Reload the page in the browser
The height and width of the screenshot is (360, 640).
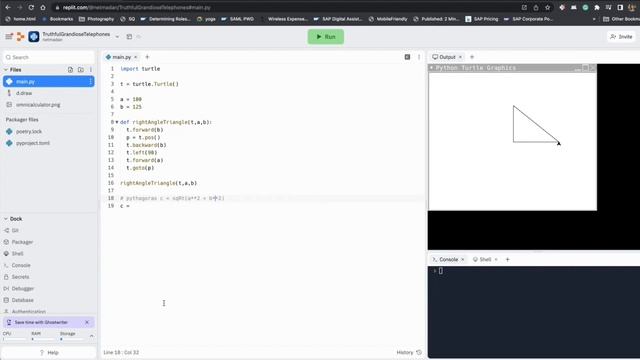[x=31, y=7]
